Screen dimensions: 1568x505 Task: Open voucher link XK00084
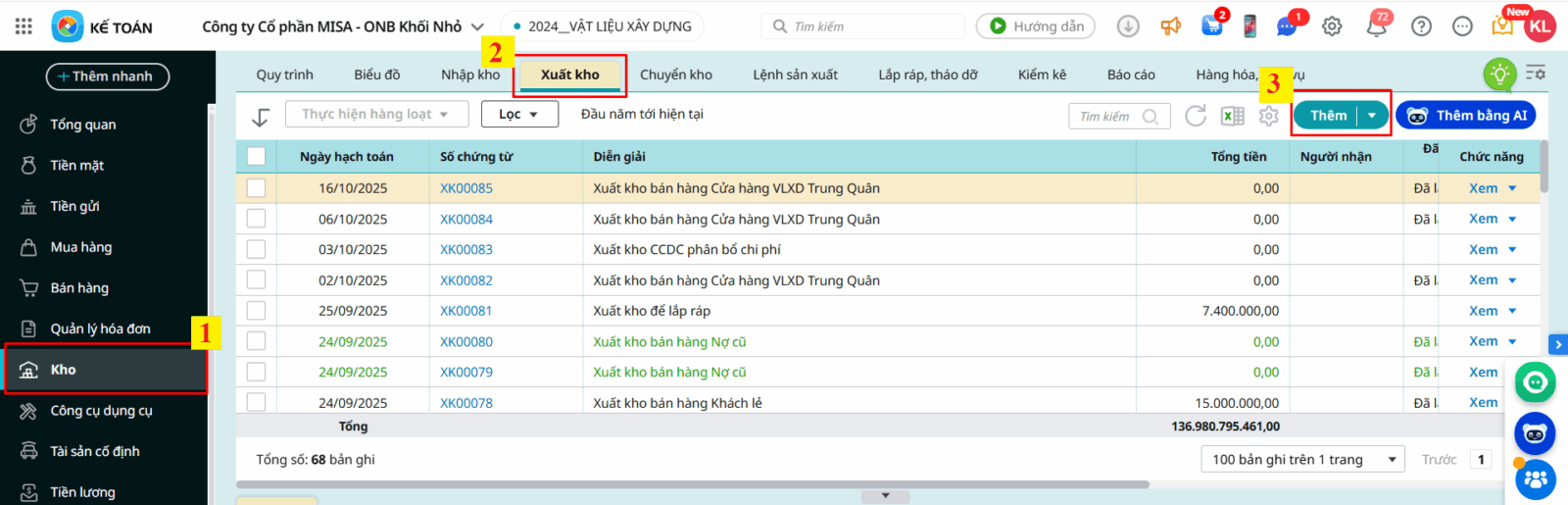pyautogui.click(x=466, y=220)
